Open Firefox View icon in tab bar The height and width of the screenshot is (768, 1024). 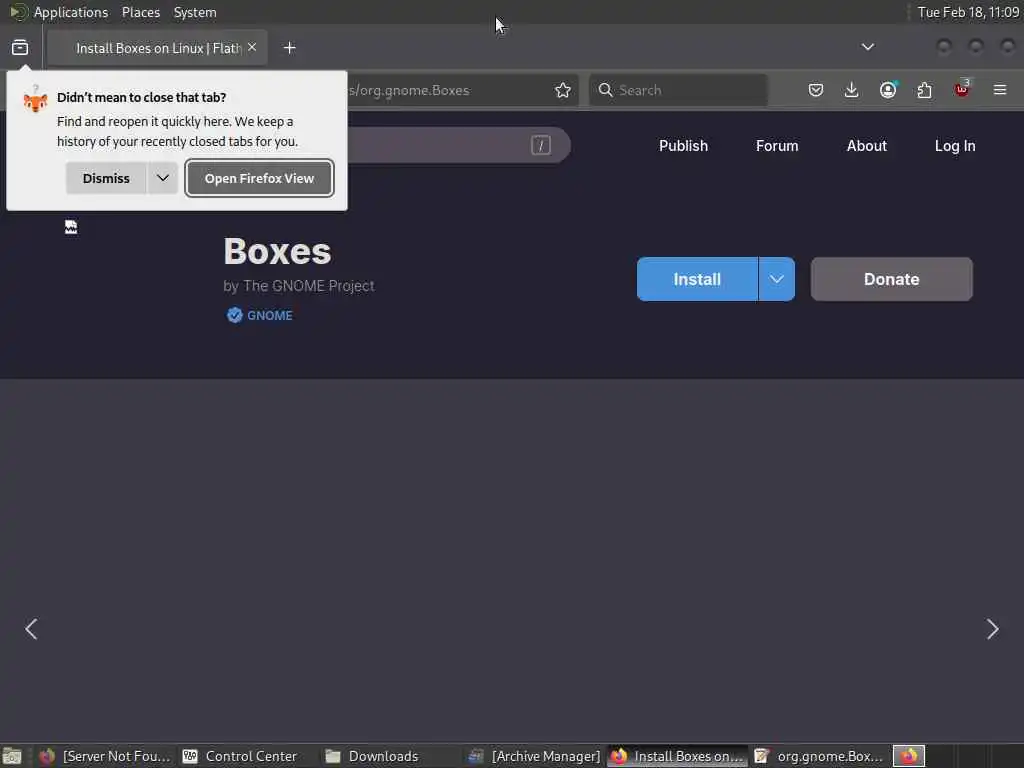20,48
